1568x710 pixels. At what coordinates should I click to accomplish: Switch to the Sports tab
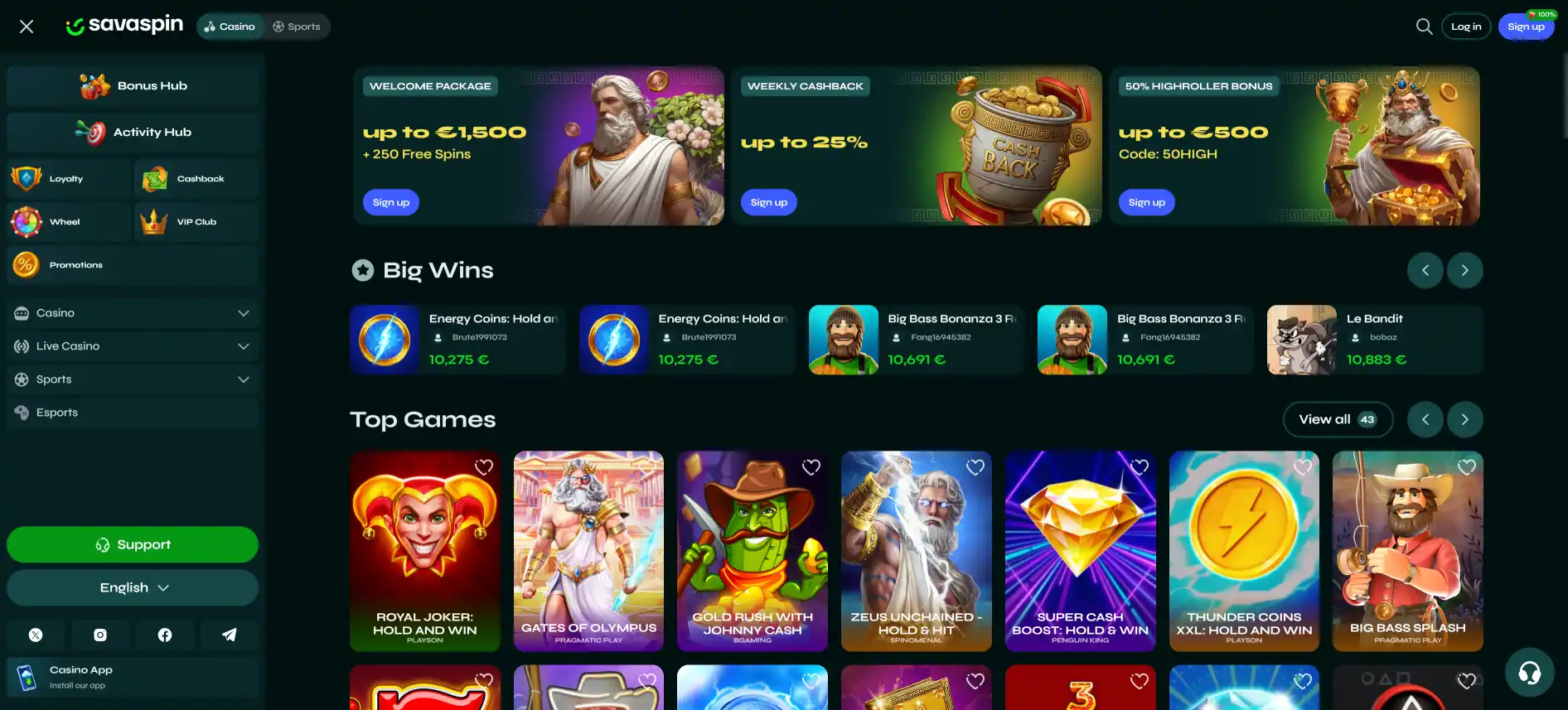[297, 27]
